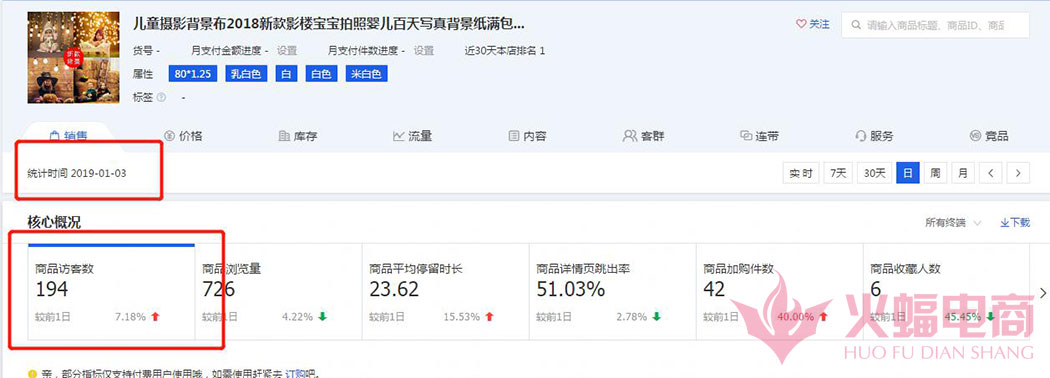Click the product title 儿童摄影背景布2018新款
Viewport: 1050px width, 378px height.
pos(330,24)
